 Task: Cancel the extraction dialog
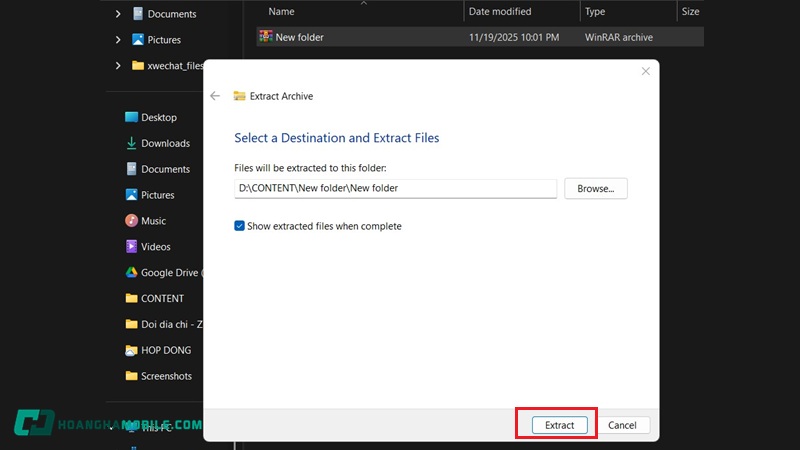(622, 425)
